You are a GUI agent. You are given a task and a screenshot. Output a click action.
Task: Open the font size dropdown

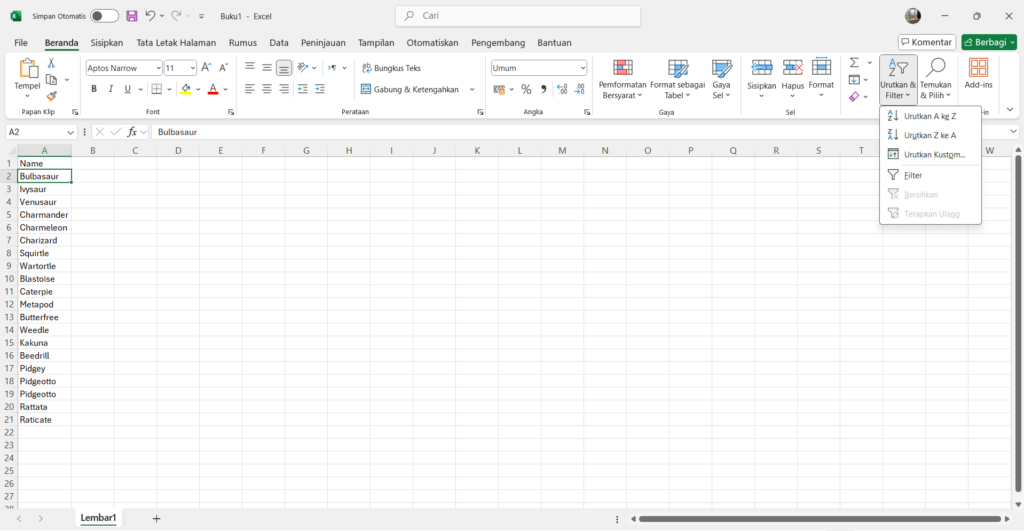coord(193,68)
